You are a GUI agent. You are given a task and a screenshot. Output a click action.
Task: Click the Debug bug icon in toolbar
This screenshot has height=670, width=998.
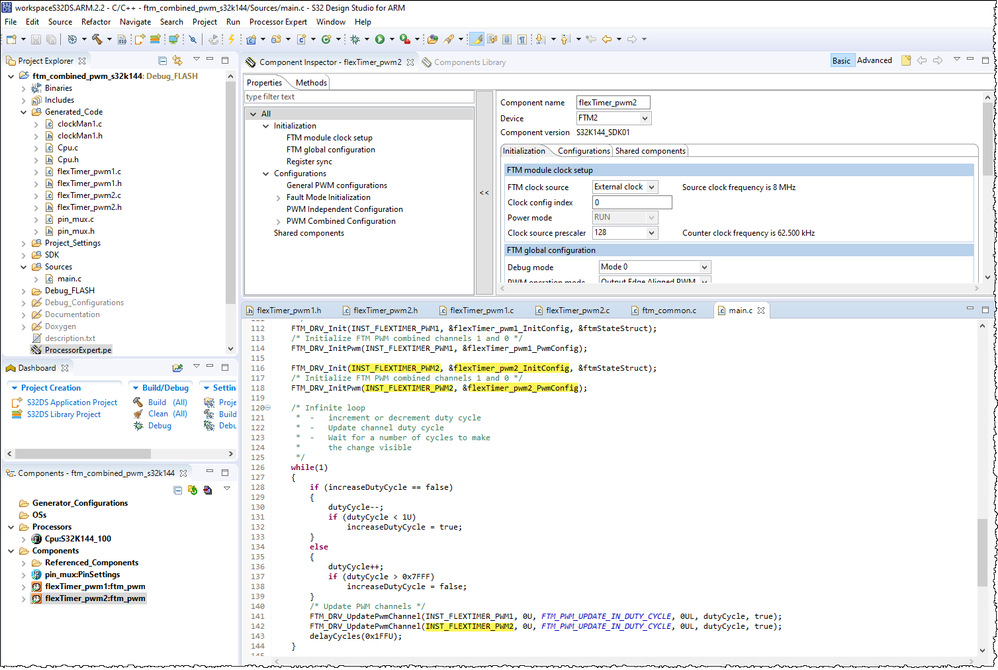coord(355,40)
